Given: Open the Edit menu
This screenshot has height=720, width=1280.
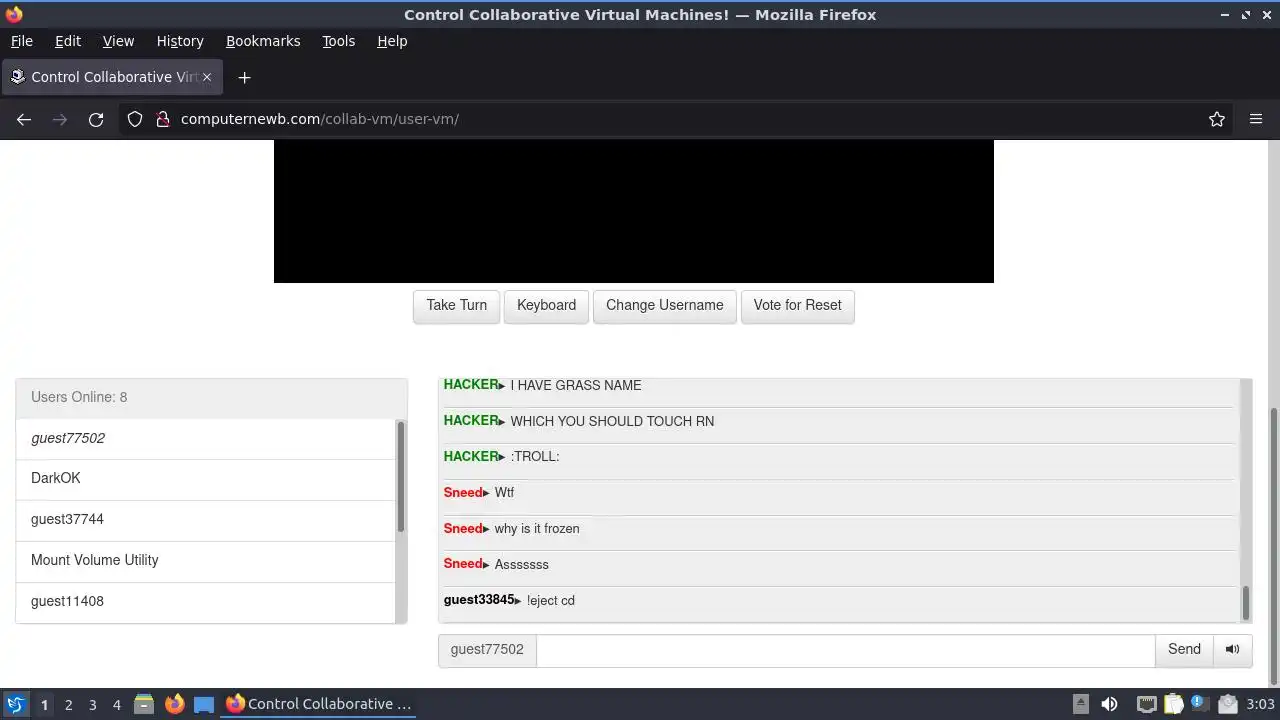Looking at the screenshot, I should click(x=68, y=41).
